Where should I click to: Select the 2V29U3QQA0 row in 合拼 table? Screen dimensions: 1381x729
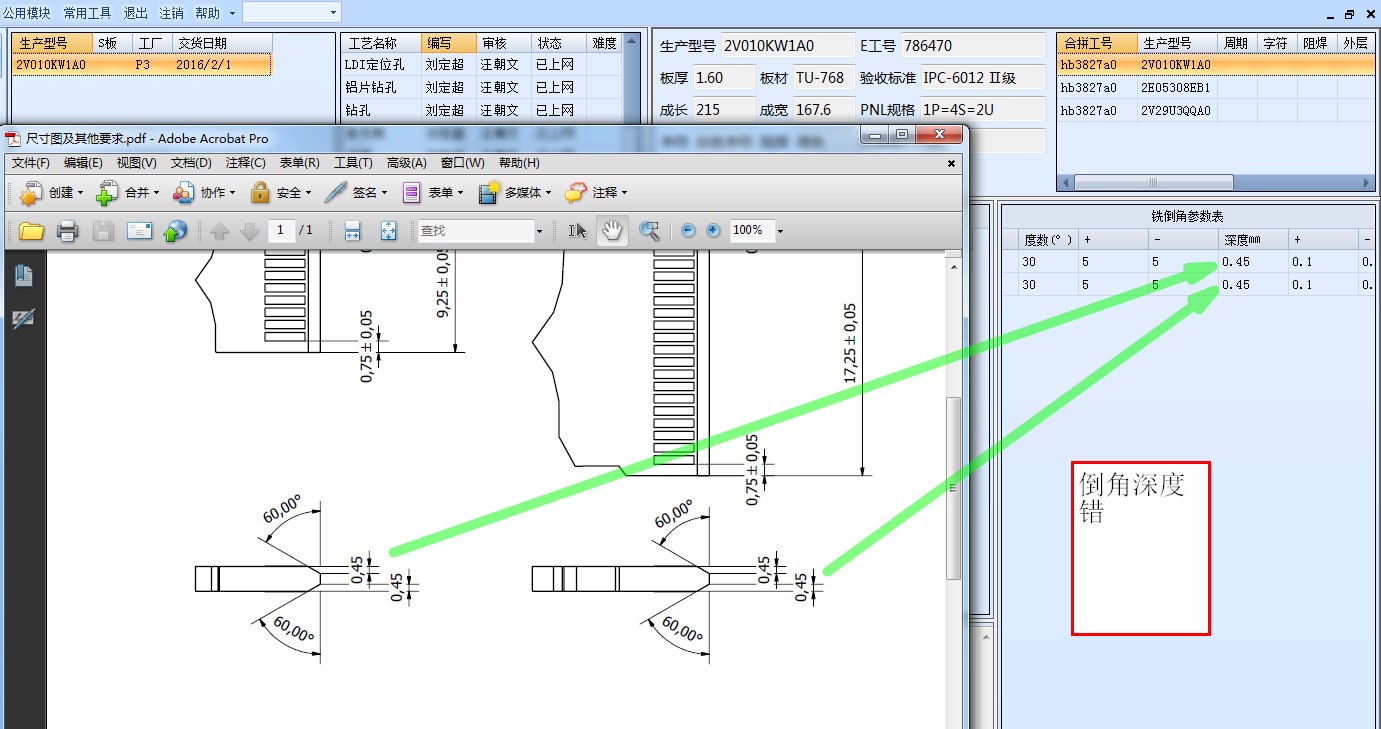tap(1215, 110)
